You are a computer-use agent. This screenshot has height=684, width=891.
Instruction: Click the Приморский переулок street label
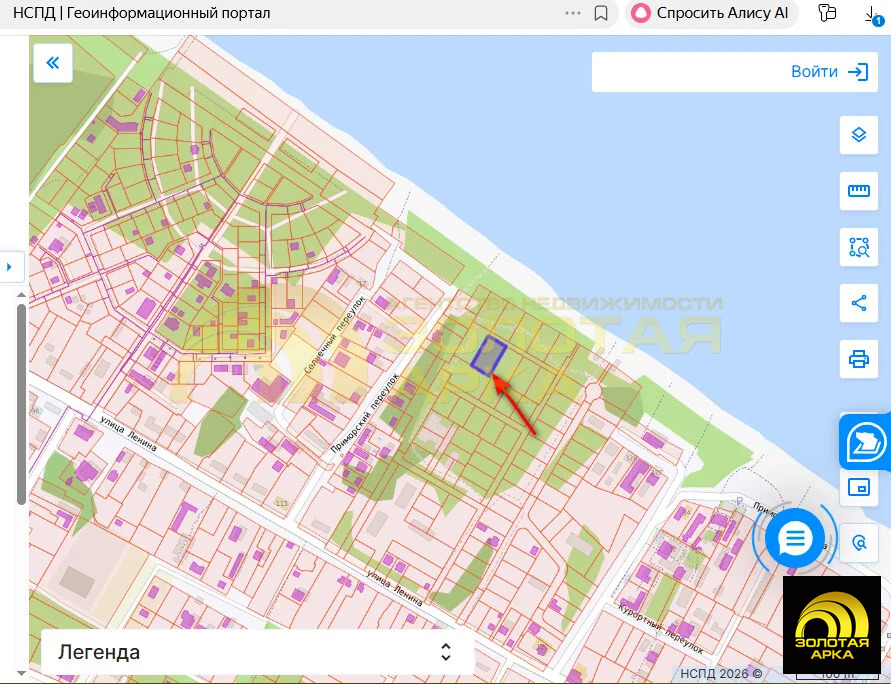click(364, 413)
